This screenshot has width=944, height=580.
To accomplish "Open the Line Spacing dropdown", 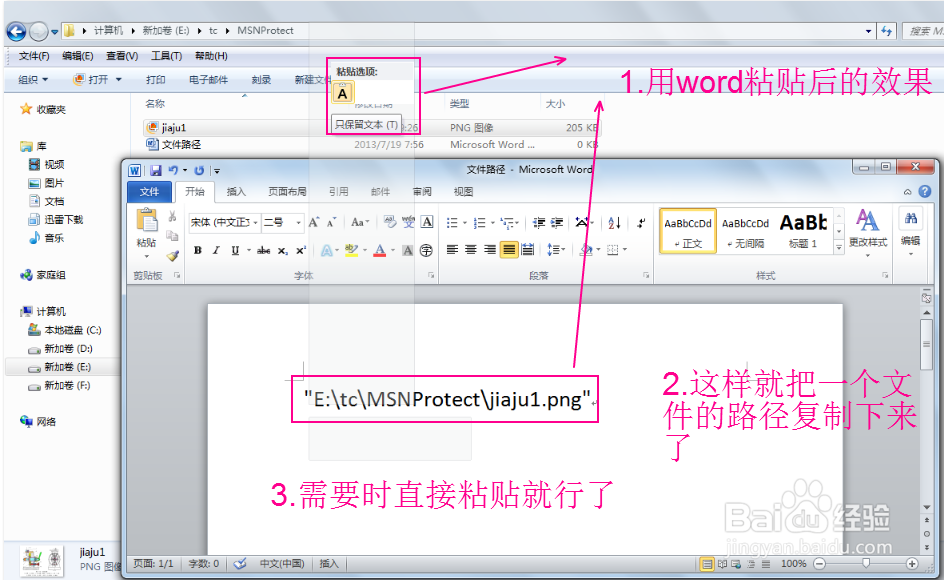I will tap(556, 249).
